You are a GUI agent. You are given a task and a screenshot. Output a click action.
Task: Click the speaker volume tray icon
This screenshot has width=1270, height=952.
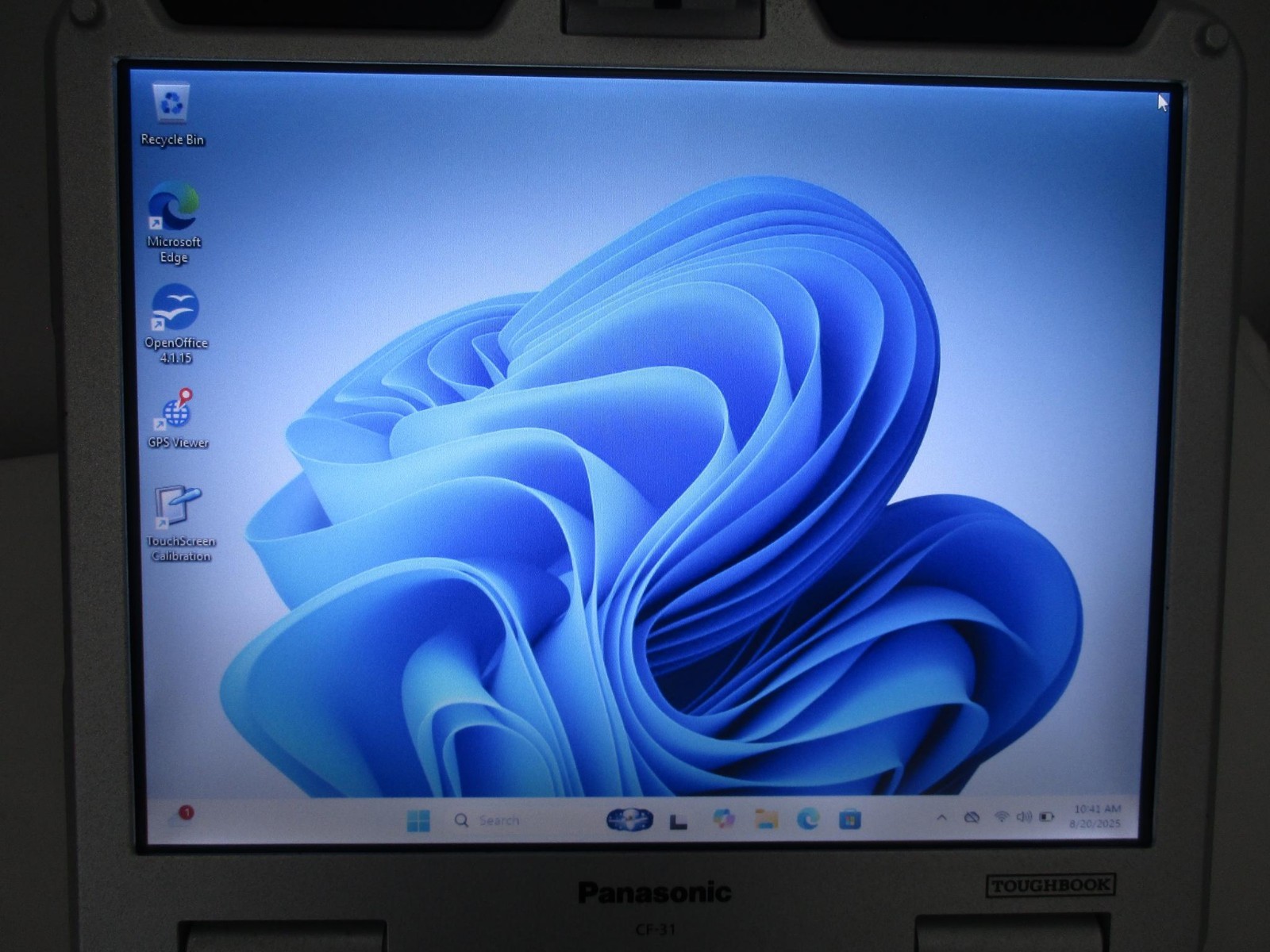[1024, 816]
